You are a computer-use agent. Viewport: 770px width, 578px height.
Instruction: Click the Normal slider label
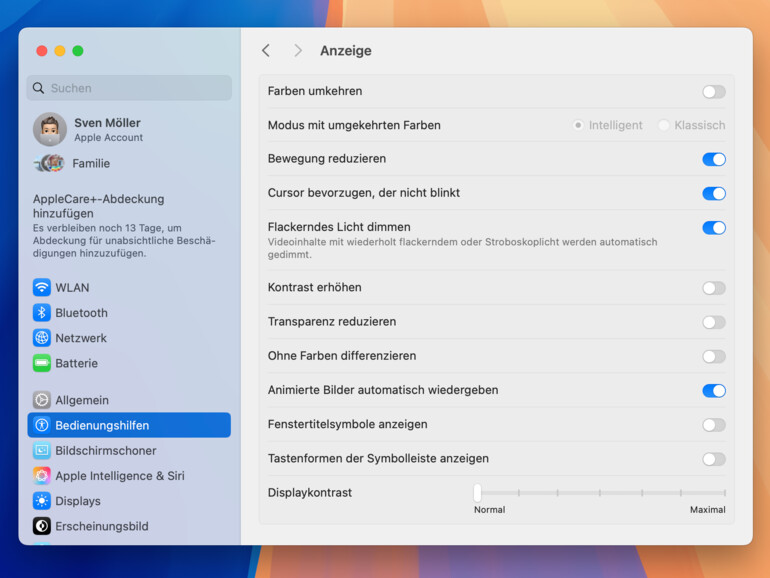tap(489, 510)
